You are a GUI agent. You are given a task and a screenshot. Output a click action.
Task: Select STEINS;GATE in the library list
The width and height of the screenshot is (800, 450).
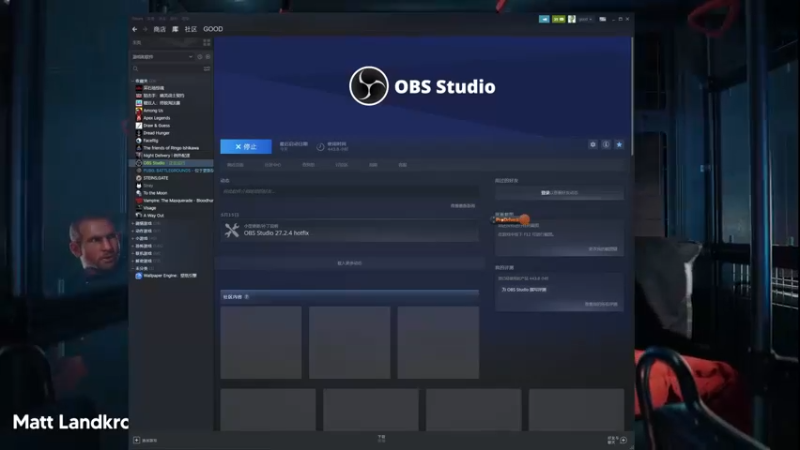pos(156,178)
